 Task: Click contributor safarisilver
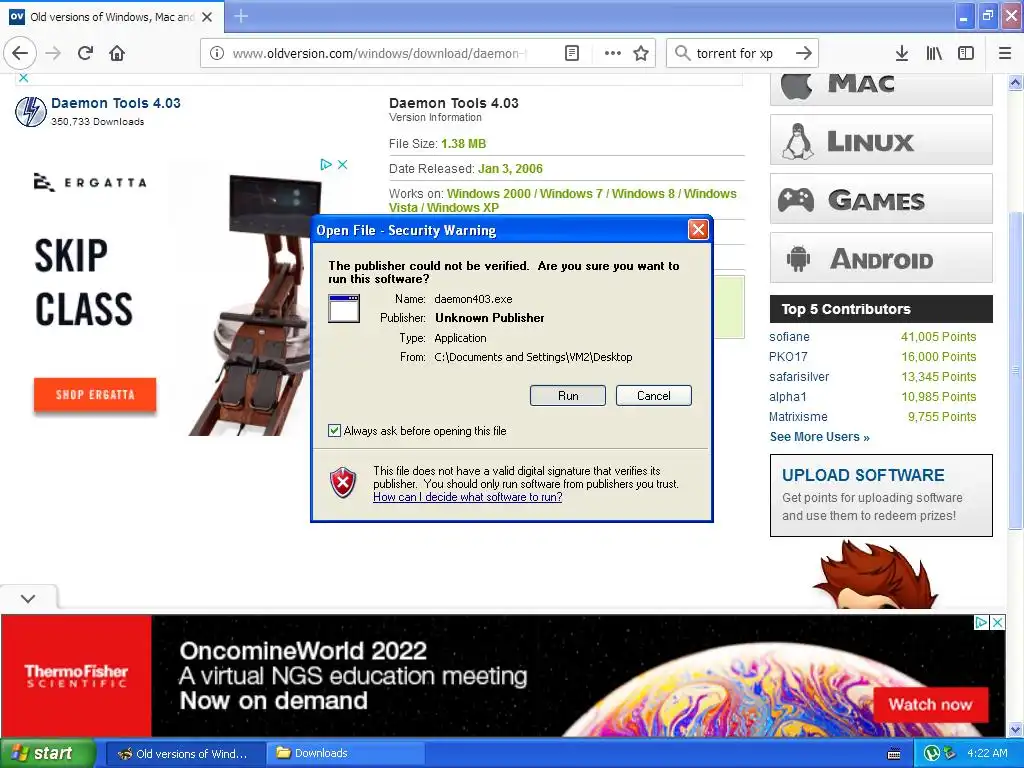(x=799, y=377)
